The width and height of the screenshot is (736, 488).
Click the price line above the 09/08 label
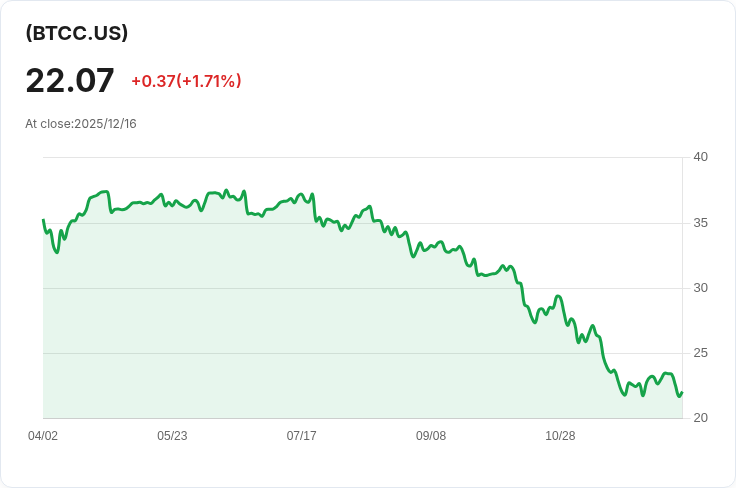431,246
